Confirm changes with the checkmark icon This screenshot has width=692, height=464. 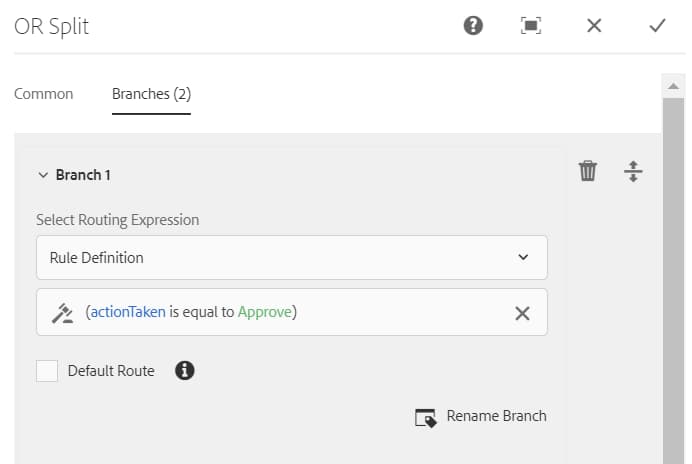(x=657, y=26)
